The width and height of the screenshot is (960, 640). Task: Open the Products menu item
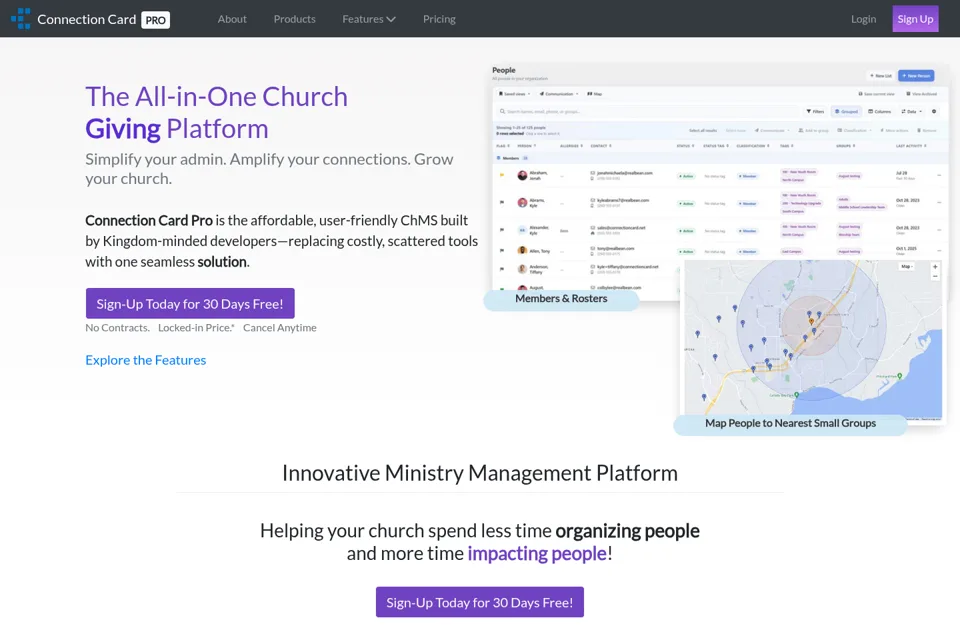point(294,19)
